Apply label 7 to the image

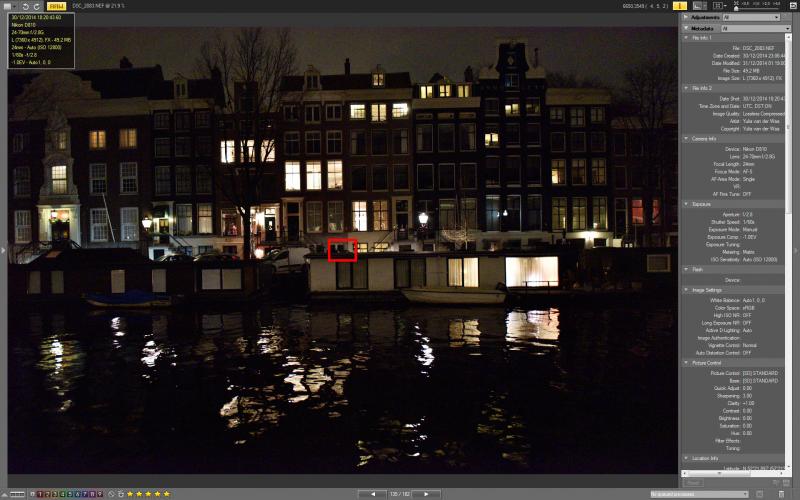[85, 494]
